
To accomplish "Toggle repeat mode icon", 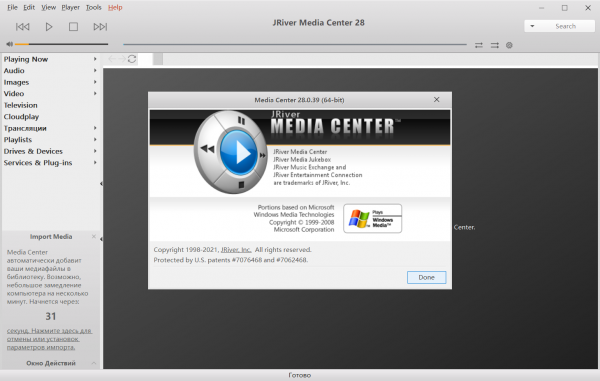I will click(479, 45).
